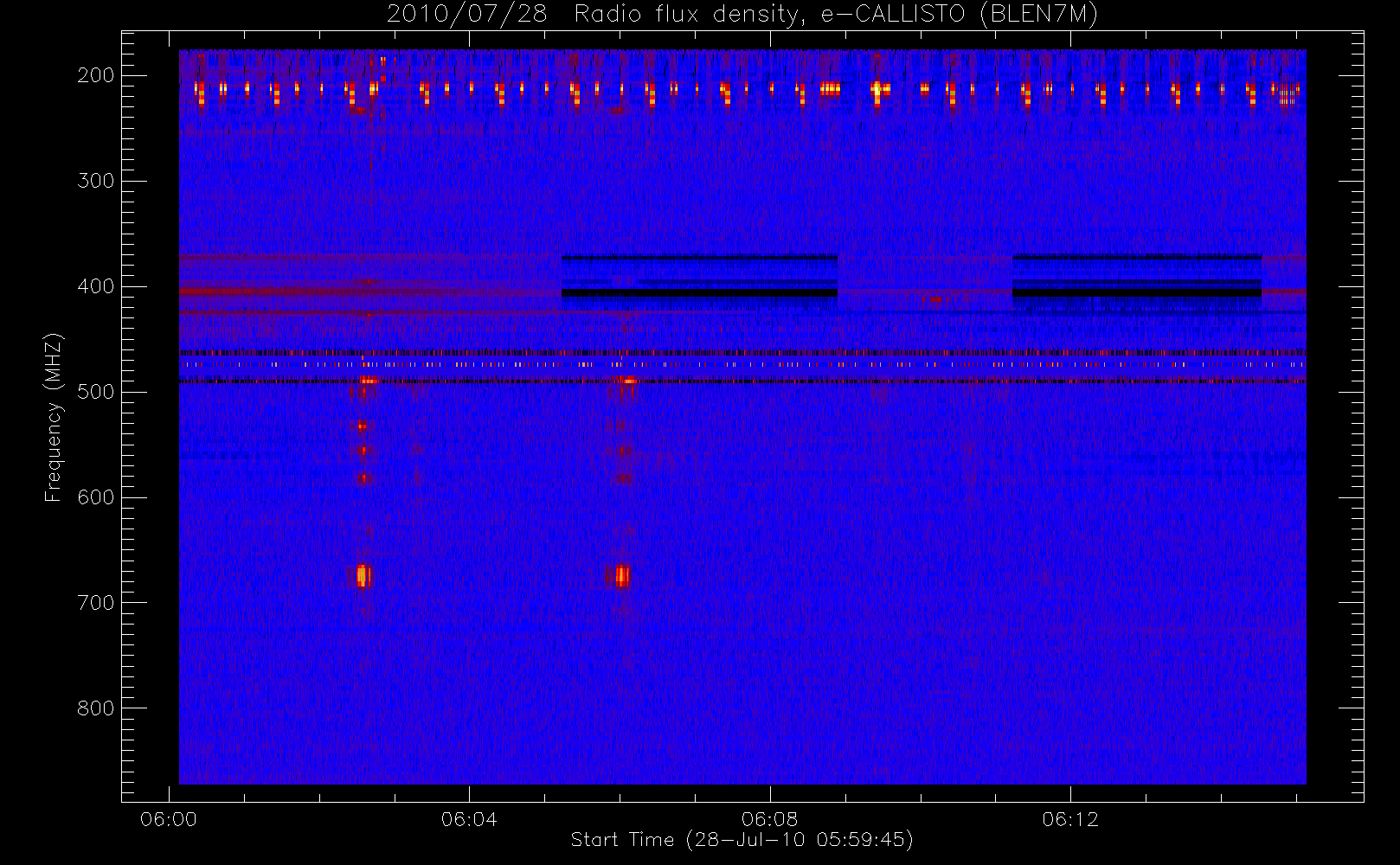Click the 600 frequency tick label
1400x865 pixels.
click(x=96, y=497)
